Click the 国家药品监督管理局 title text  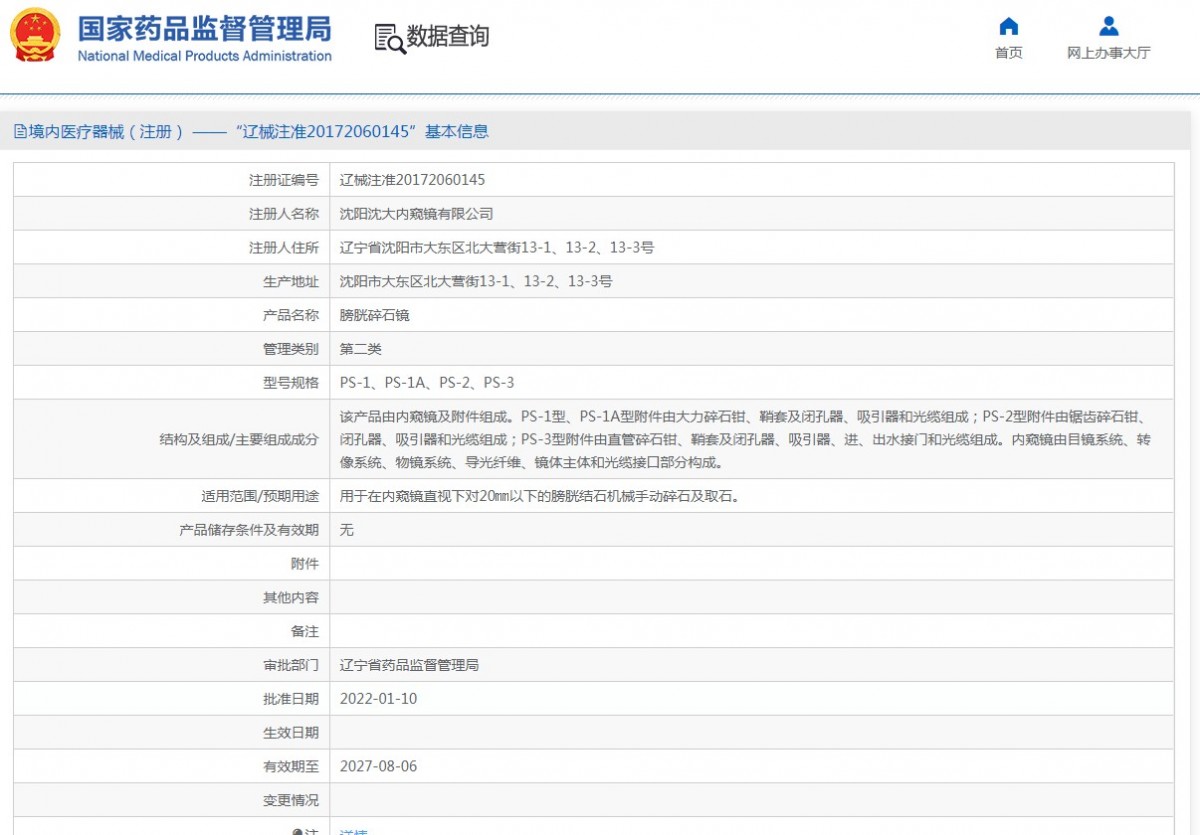coord(204,27)
